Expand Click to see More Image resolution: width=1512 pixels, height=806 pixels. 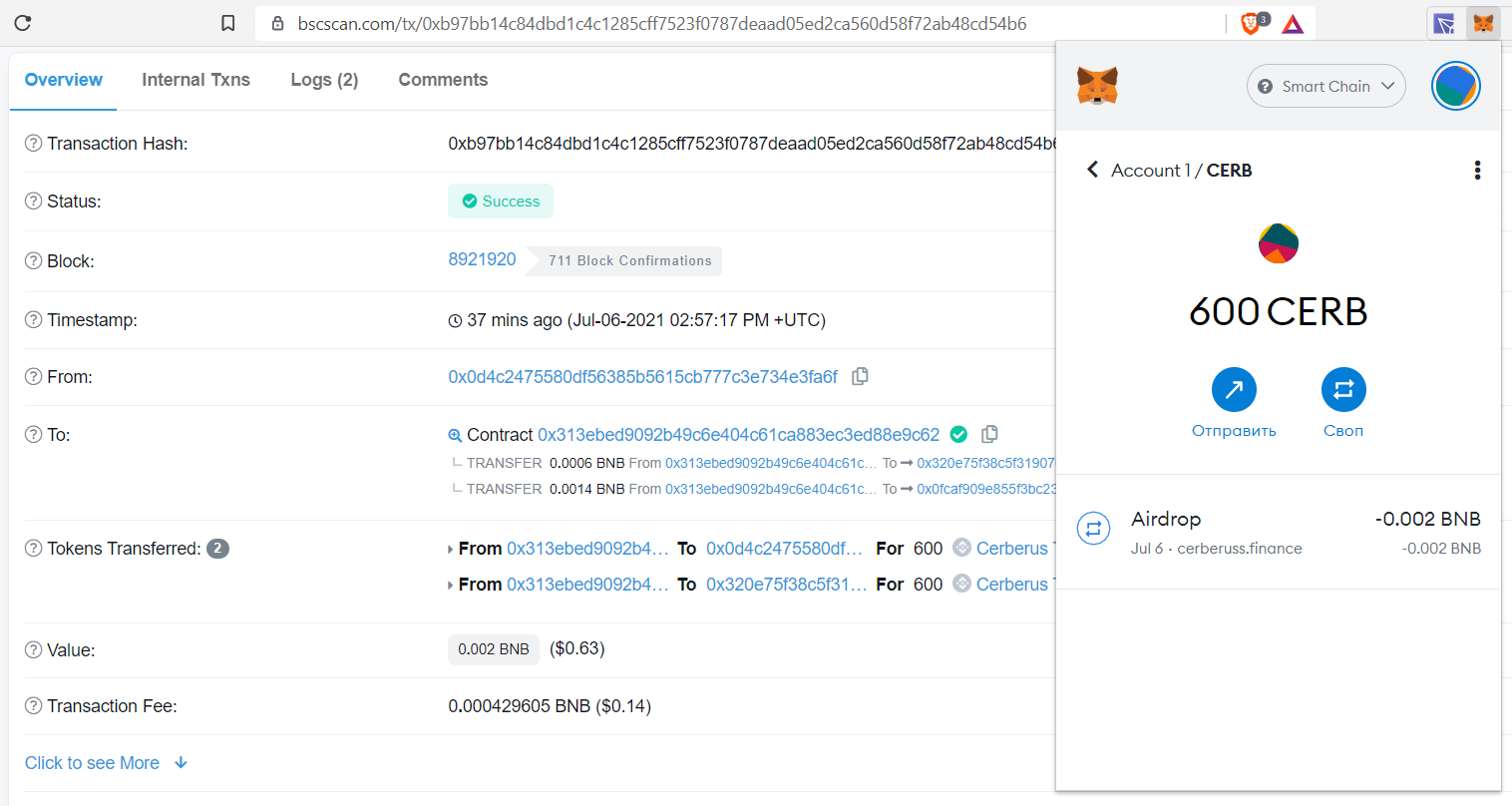point(106,763)
